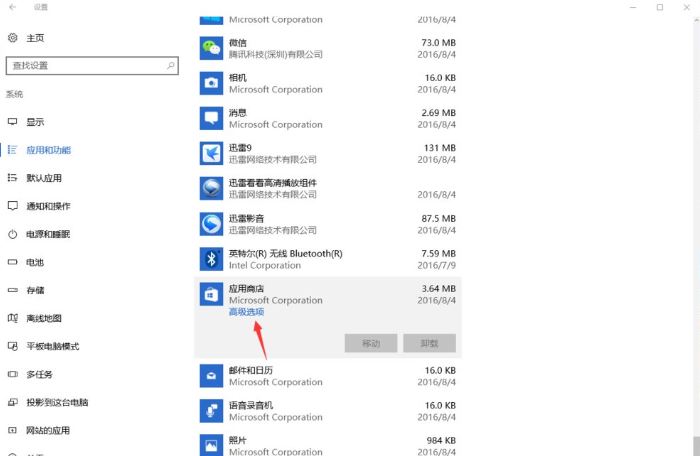Click the Xunlei 9 (迅雷9) app icon
Screen dimensions: 700x456
pyautogui.click(x=211, y=153)
